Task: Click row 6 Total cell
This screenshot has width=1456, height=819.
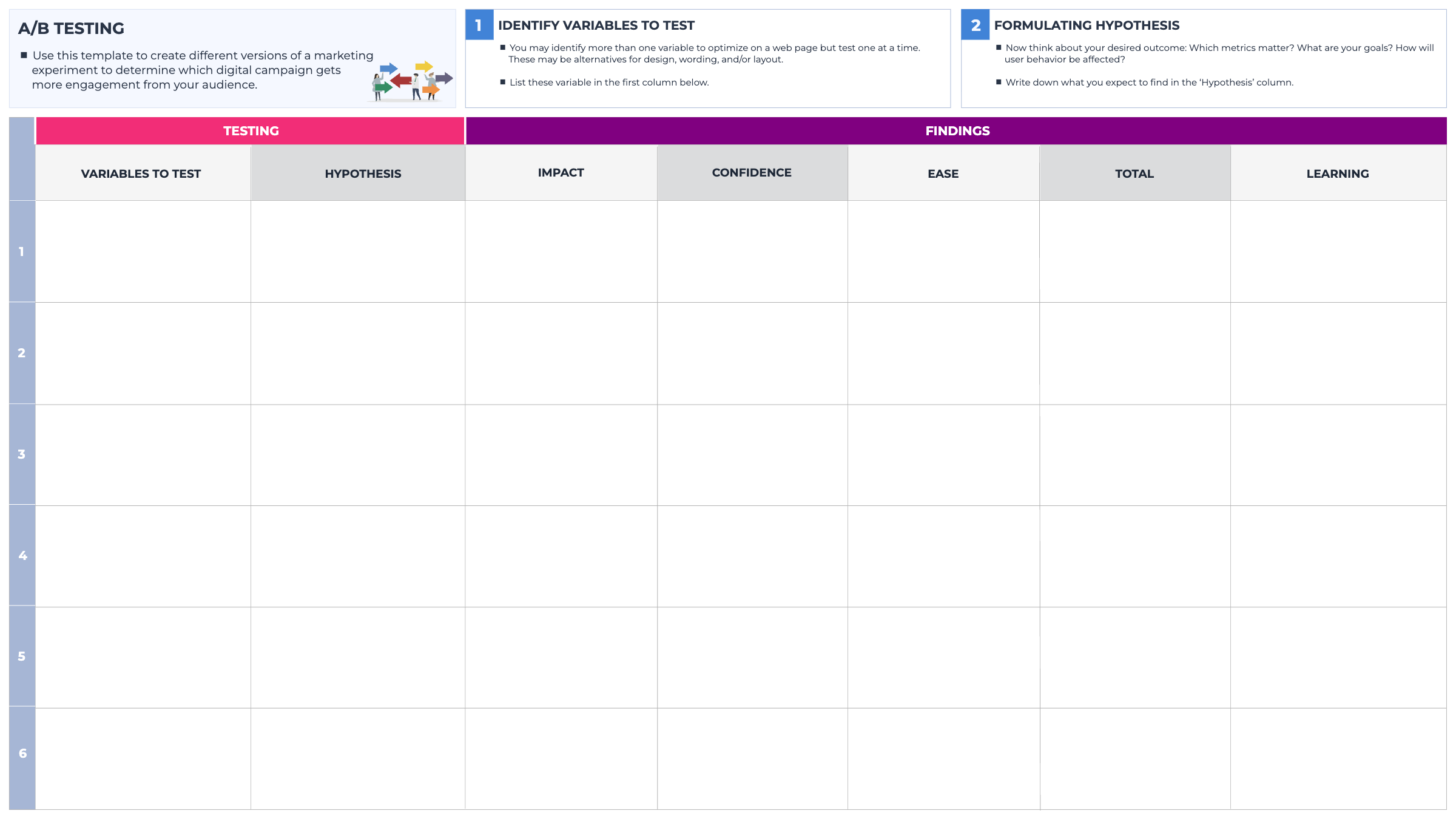Action: pyautogui.click(x=1135, y=759)
